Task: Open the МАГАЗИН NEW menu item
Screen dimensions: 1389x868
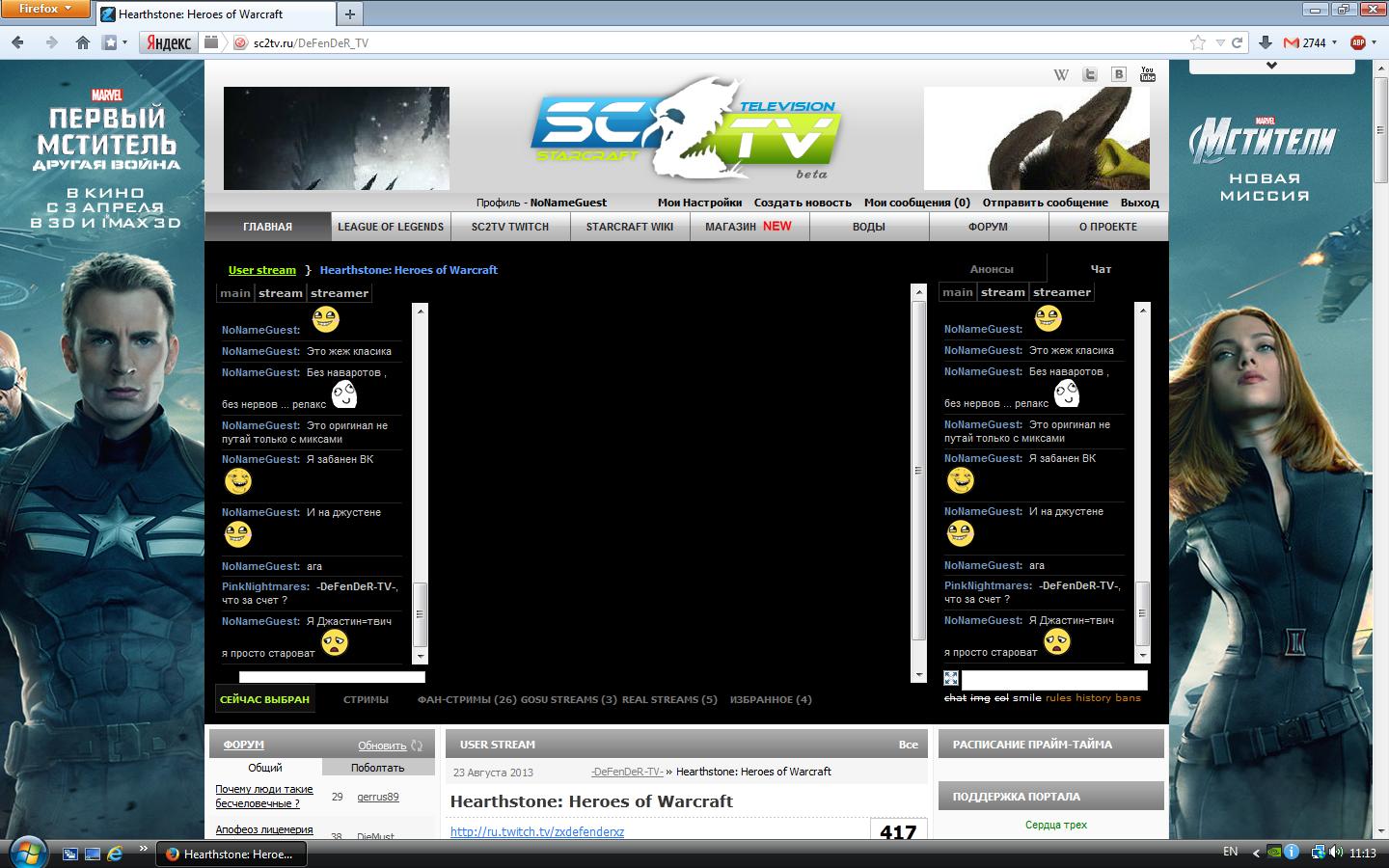Action: tap(749, 227)
